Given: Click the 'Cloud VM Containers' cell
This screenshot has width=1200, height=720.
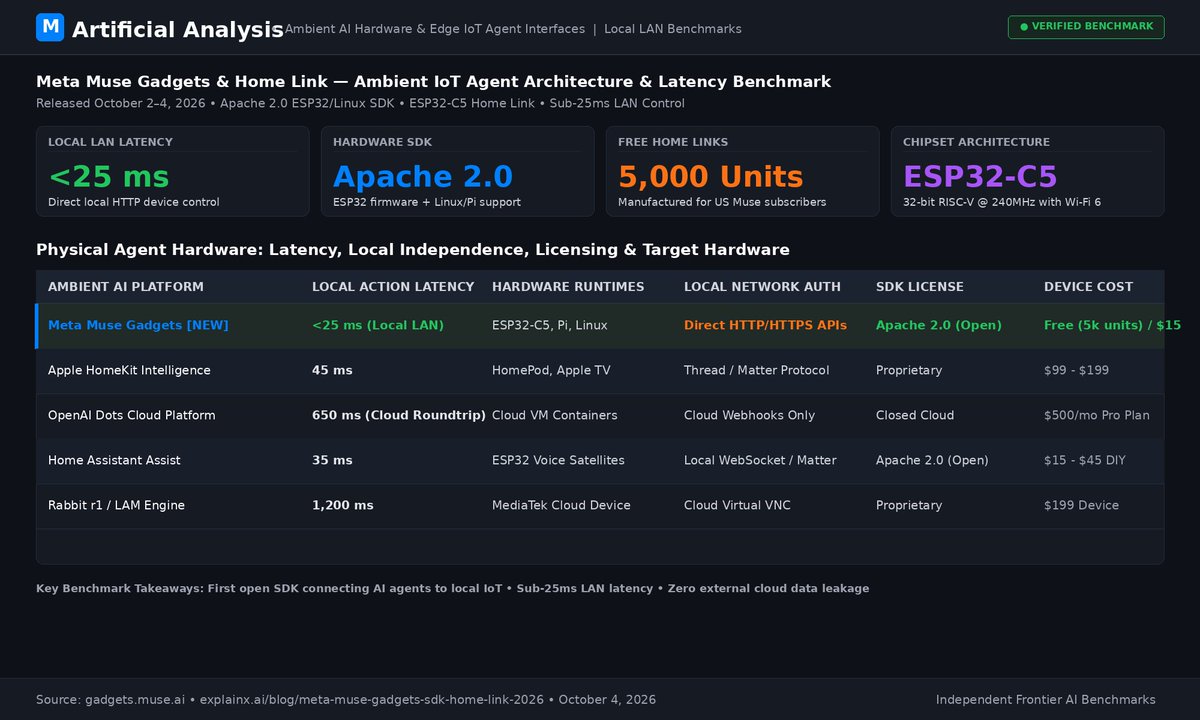Looking at the screenshot, I should (x=555, y=415).
